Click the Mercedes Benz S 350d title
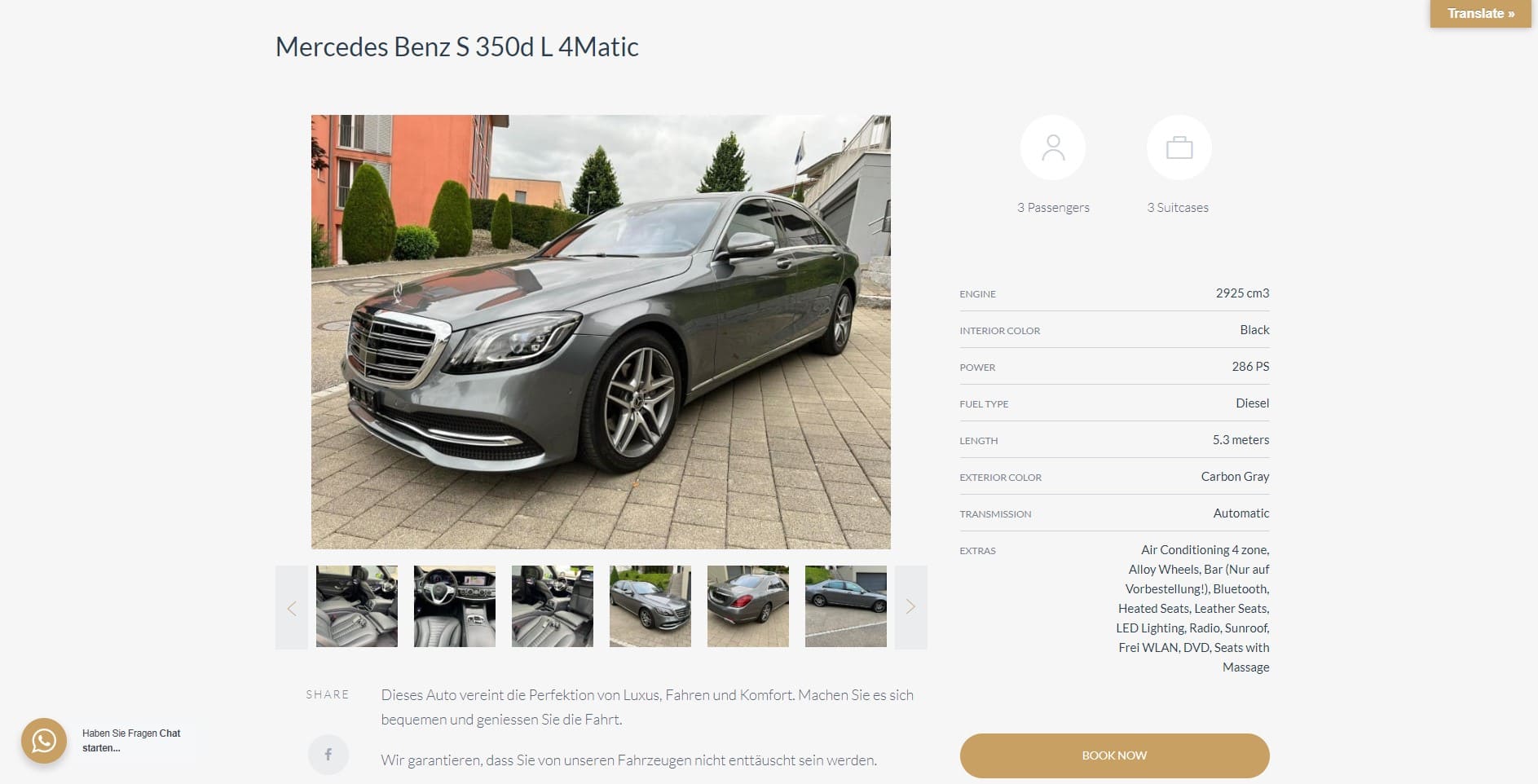 pyautogui.click(x=456, y=47)
